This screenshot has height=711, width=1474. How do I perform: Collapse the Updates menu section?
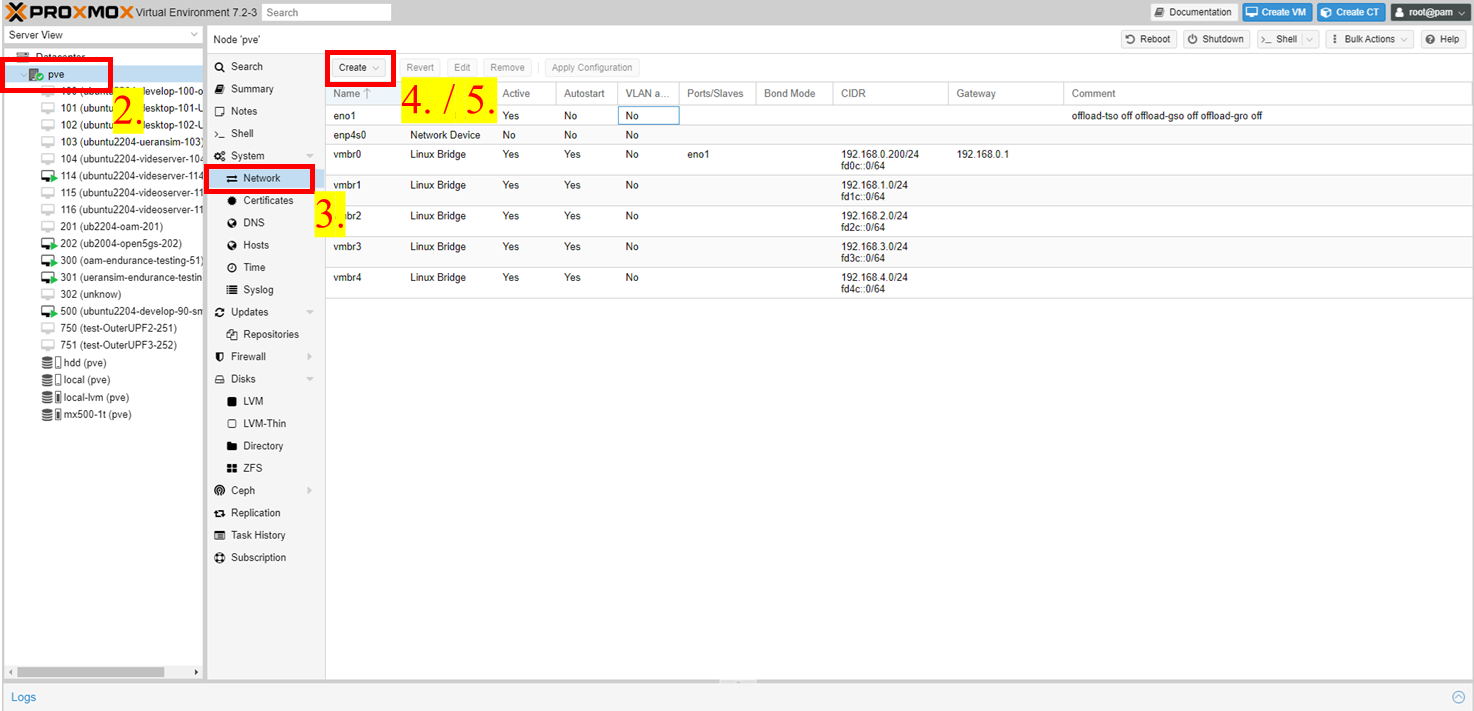(x=310, y=312)
